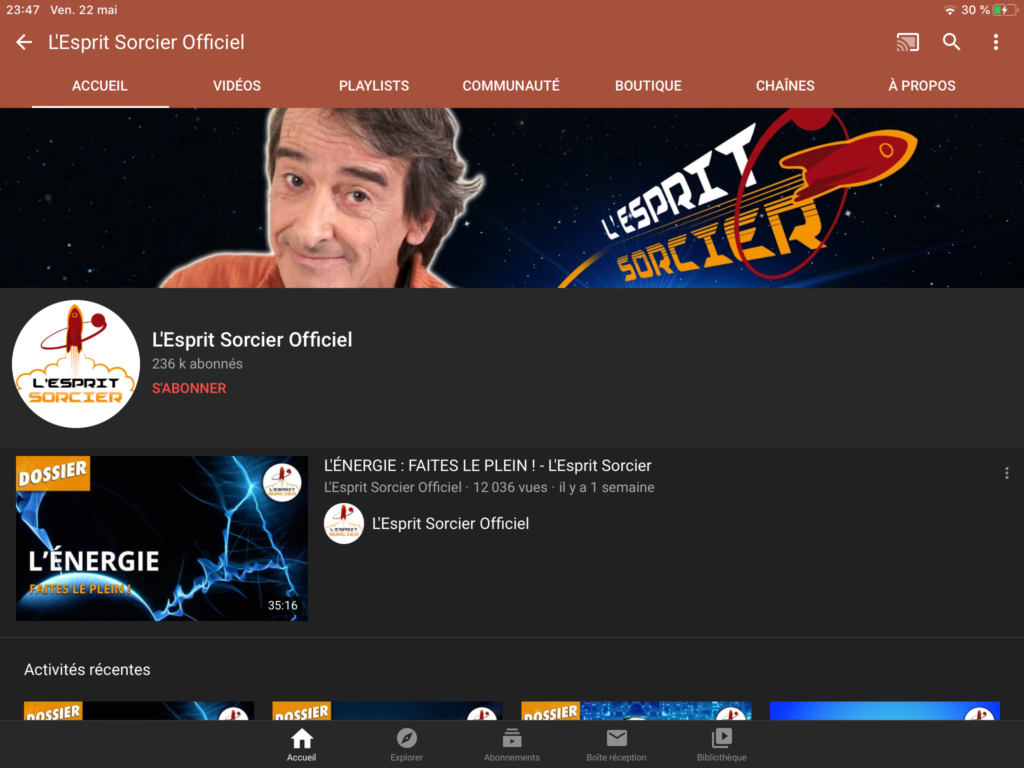
Task: Tap the 23:47 clock in status bar
Action: [23, 10]
